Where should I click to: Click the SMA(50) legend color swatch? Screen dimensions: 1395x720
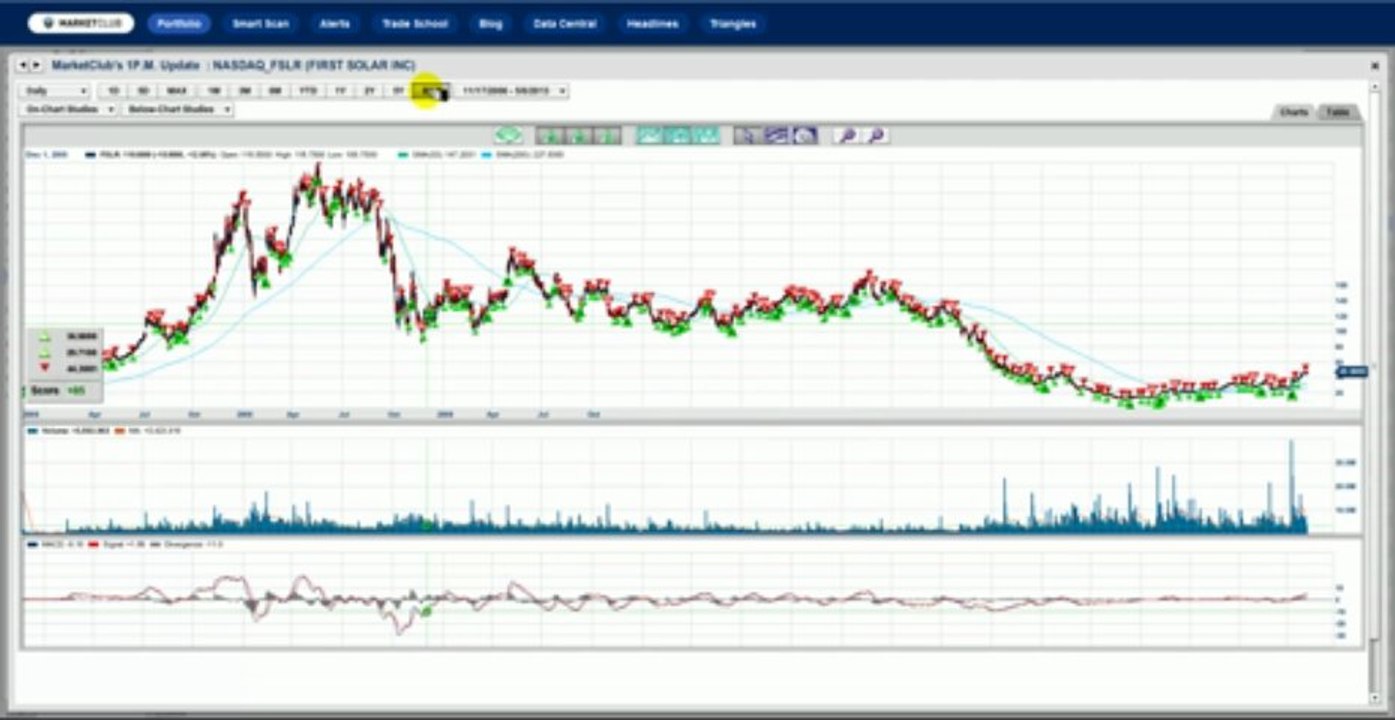(402, 155)
